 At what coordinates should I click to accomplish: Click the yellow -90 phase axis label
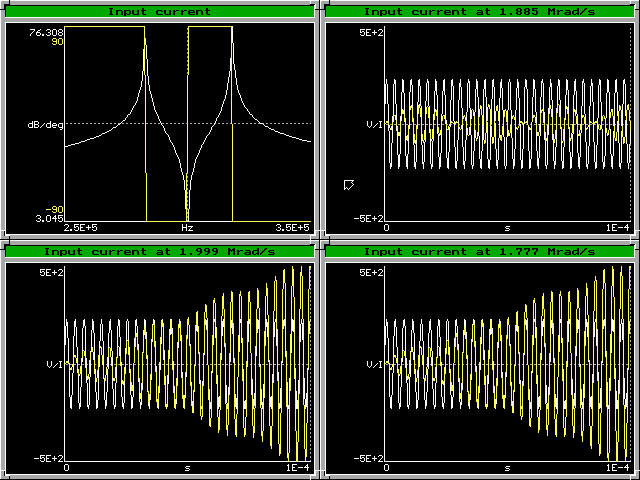pyautogui.click(x=54, y=210)
